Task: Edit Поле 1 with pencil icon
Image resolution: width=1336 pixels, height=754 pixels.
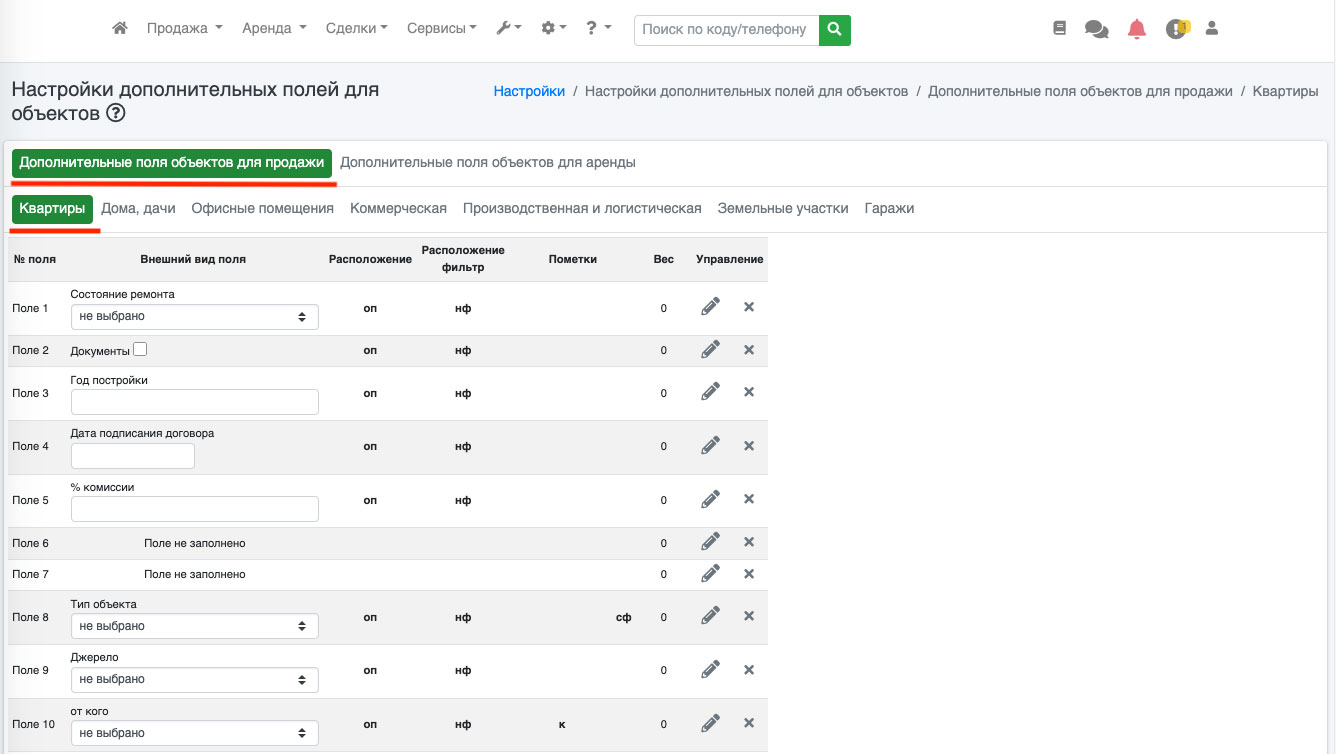Action: [x=710, y=307]
